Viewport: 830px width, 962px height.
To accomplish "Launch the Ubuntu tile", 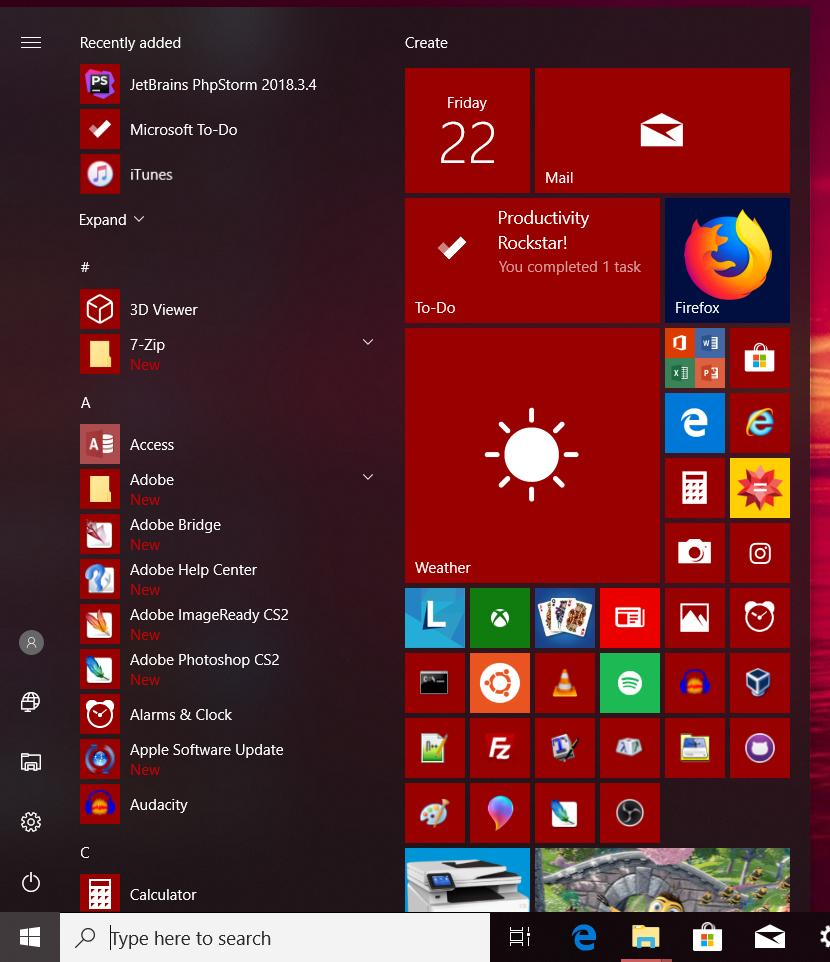I will click(499, 683).
